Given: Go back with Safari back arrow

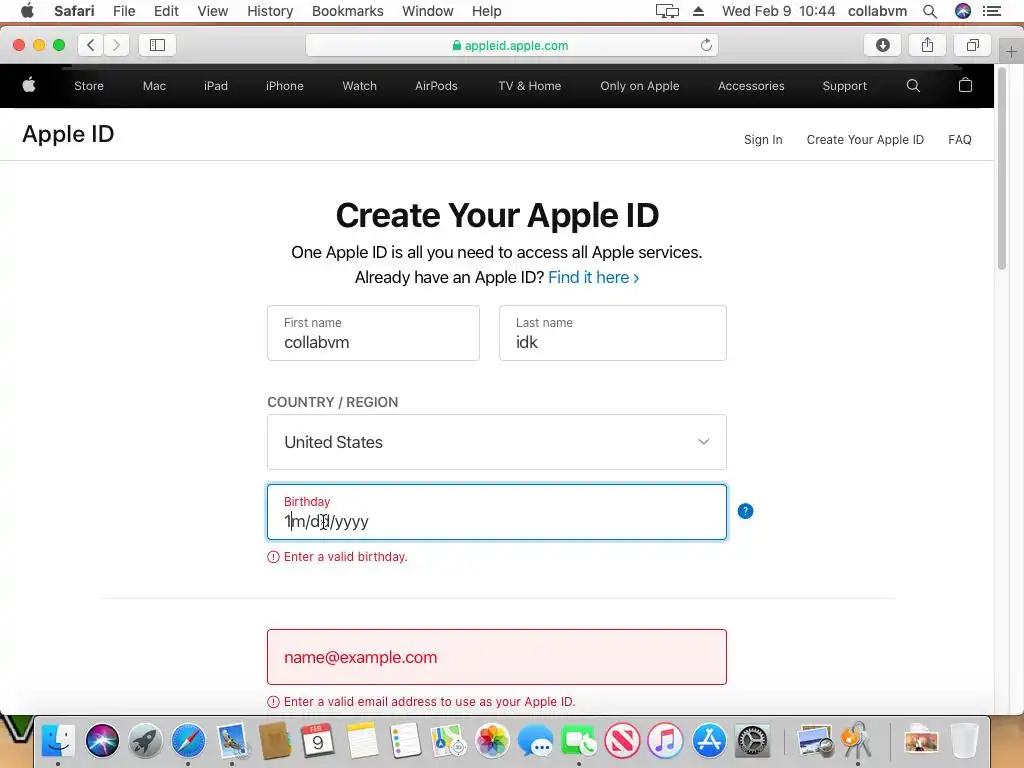Looking at the screenshot, I should 91,45.
